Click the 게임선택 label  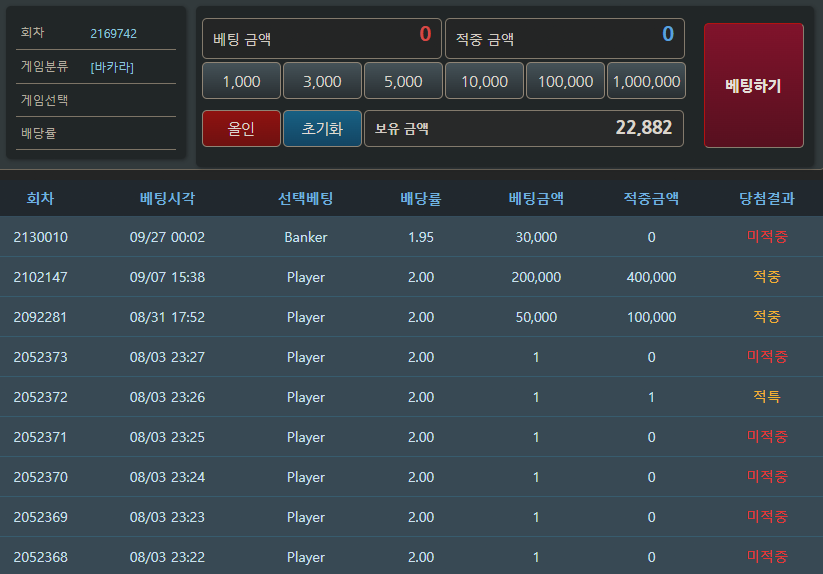pos(44,100)
